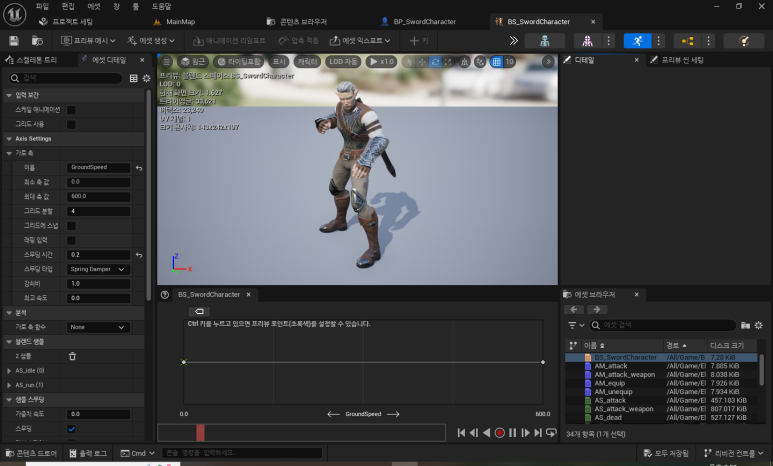773x466 pixels.
Task: Click the Save asset floppy disk icon
Action: click(14, 40)
